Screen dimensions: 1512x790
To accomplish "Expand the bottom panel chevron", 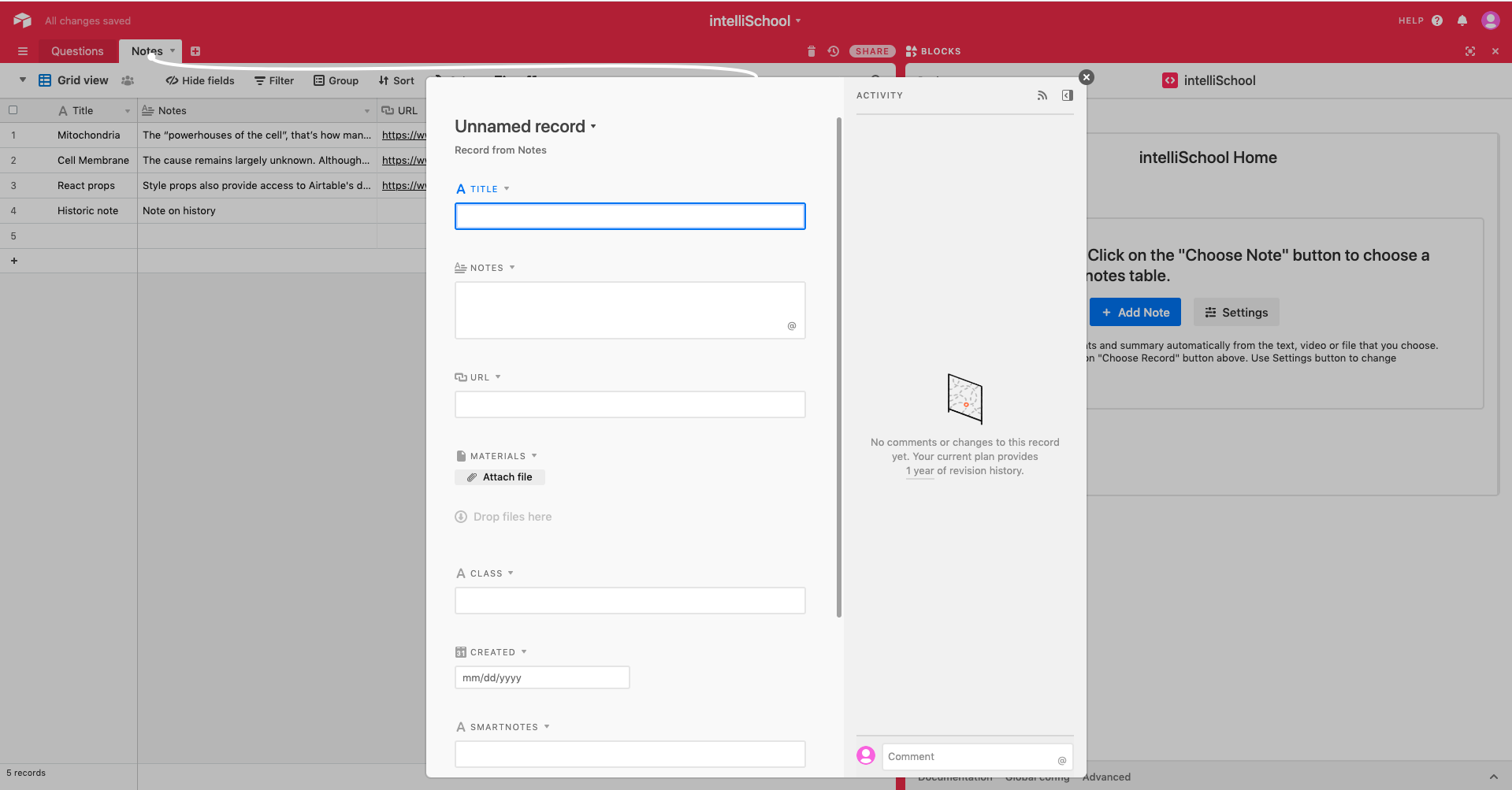I will coord(1493,777).
